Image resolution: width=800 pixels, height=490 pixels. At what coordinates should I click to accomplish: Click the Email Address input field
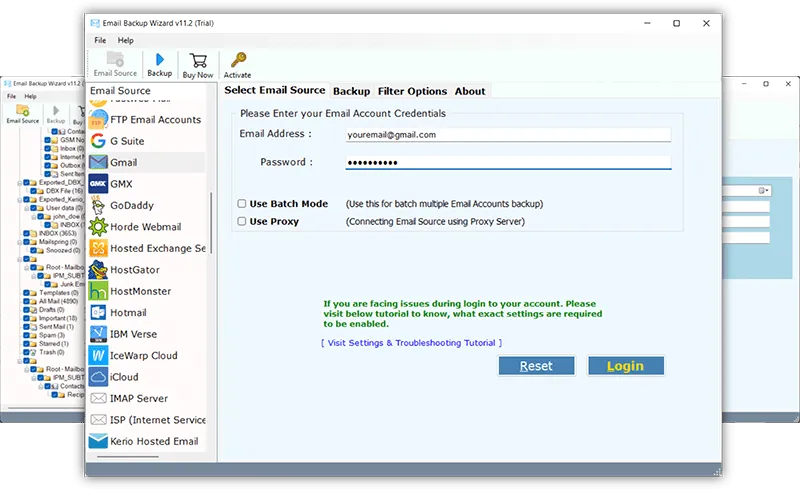[508, 135]
